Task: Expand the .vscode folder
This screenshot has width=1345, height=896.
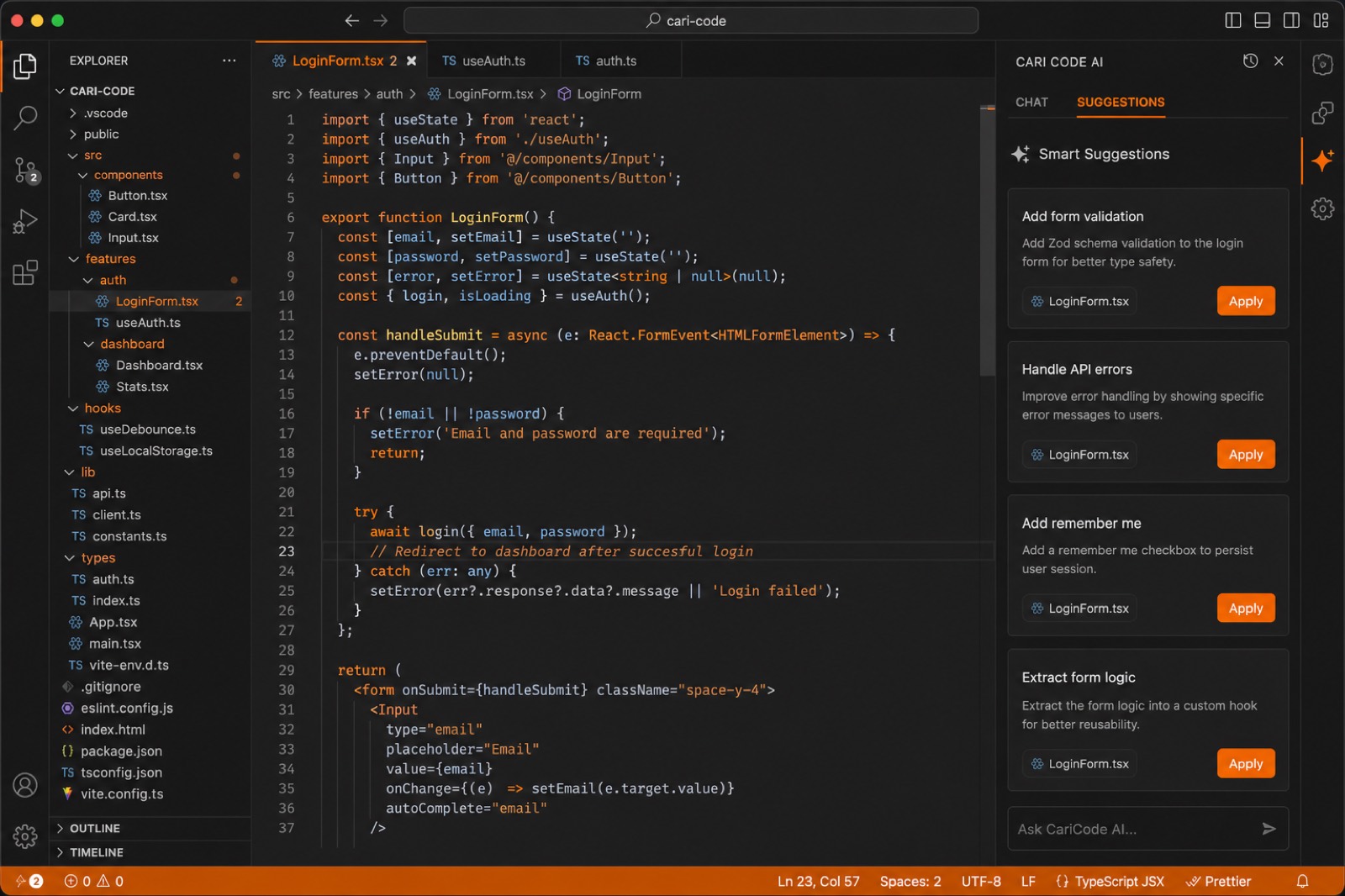Action: (x=150, y=113)
